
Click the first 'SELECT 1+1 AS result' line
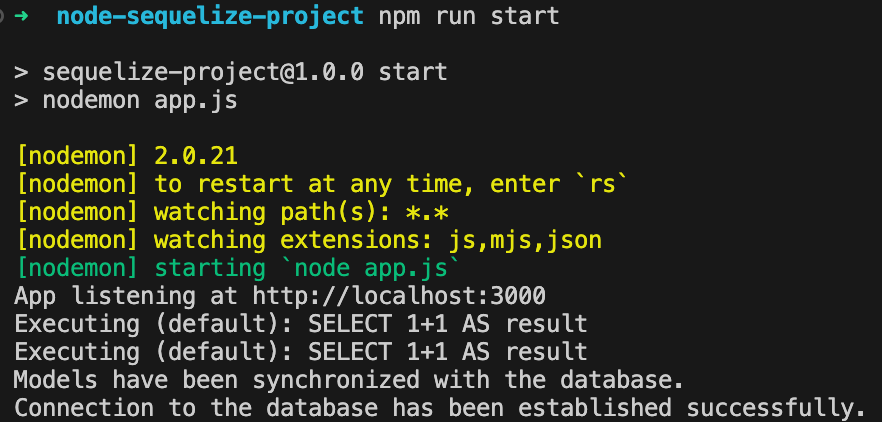point(301,324)
